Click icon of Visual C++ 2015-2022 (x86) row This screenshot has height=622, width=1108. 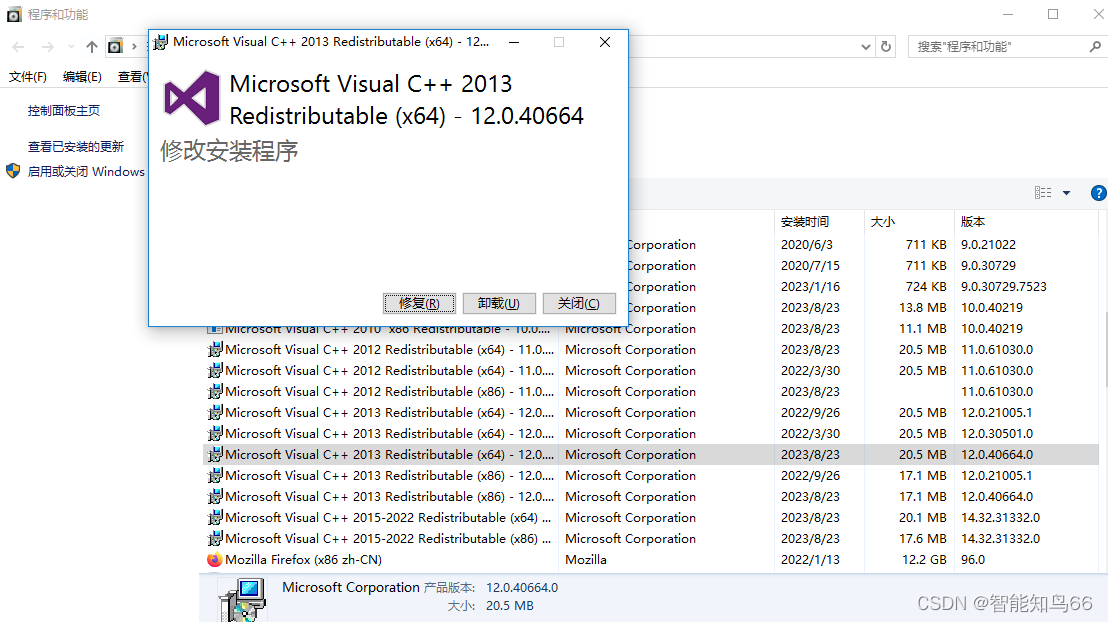tap(215, 539)
